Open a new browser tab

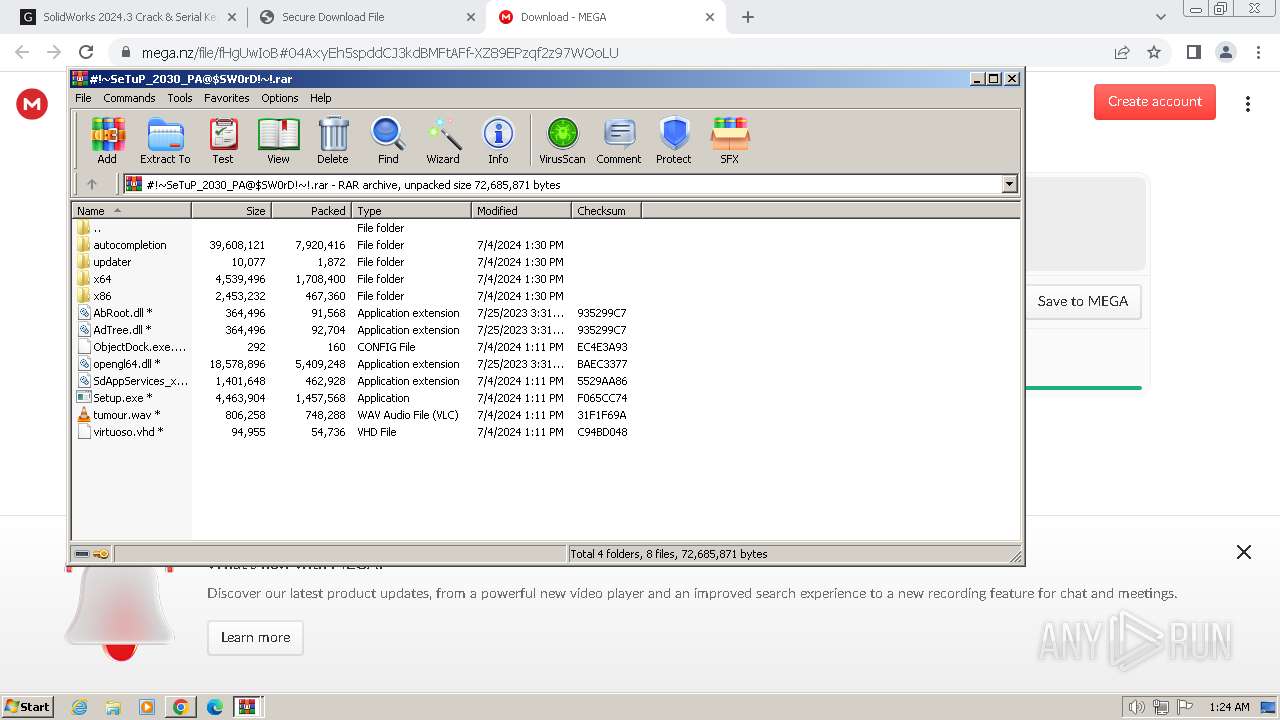tap(748, 17)
